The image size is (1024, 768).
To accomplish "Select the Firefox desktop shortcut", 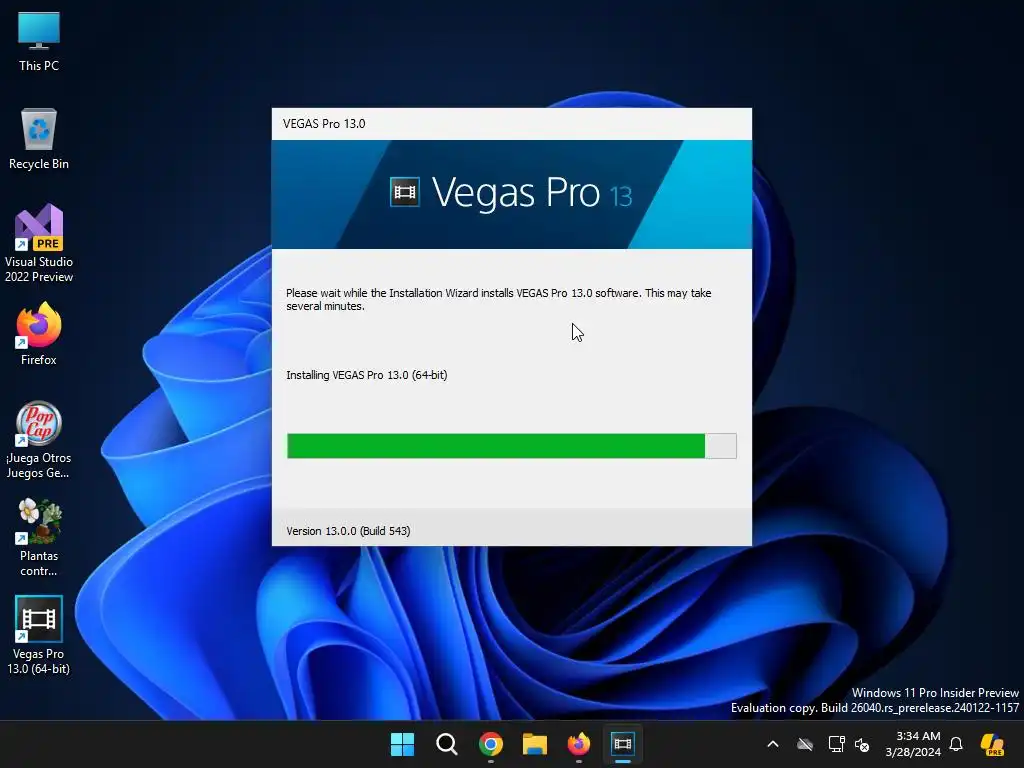I will coord(39,334).
